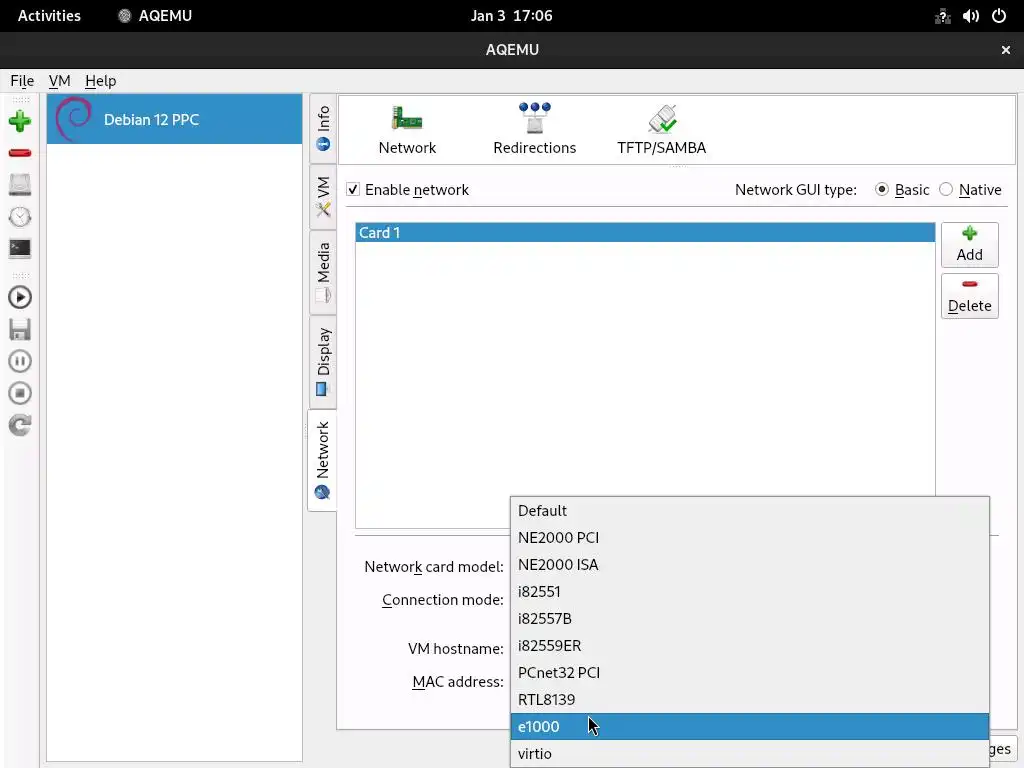Pick i82551 from the dropdown list
Screen dimensions: 1024x768
pos(750,592)
